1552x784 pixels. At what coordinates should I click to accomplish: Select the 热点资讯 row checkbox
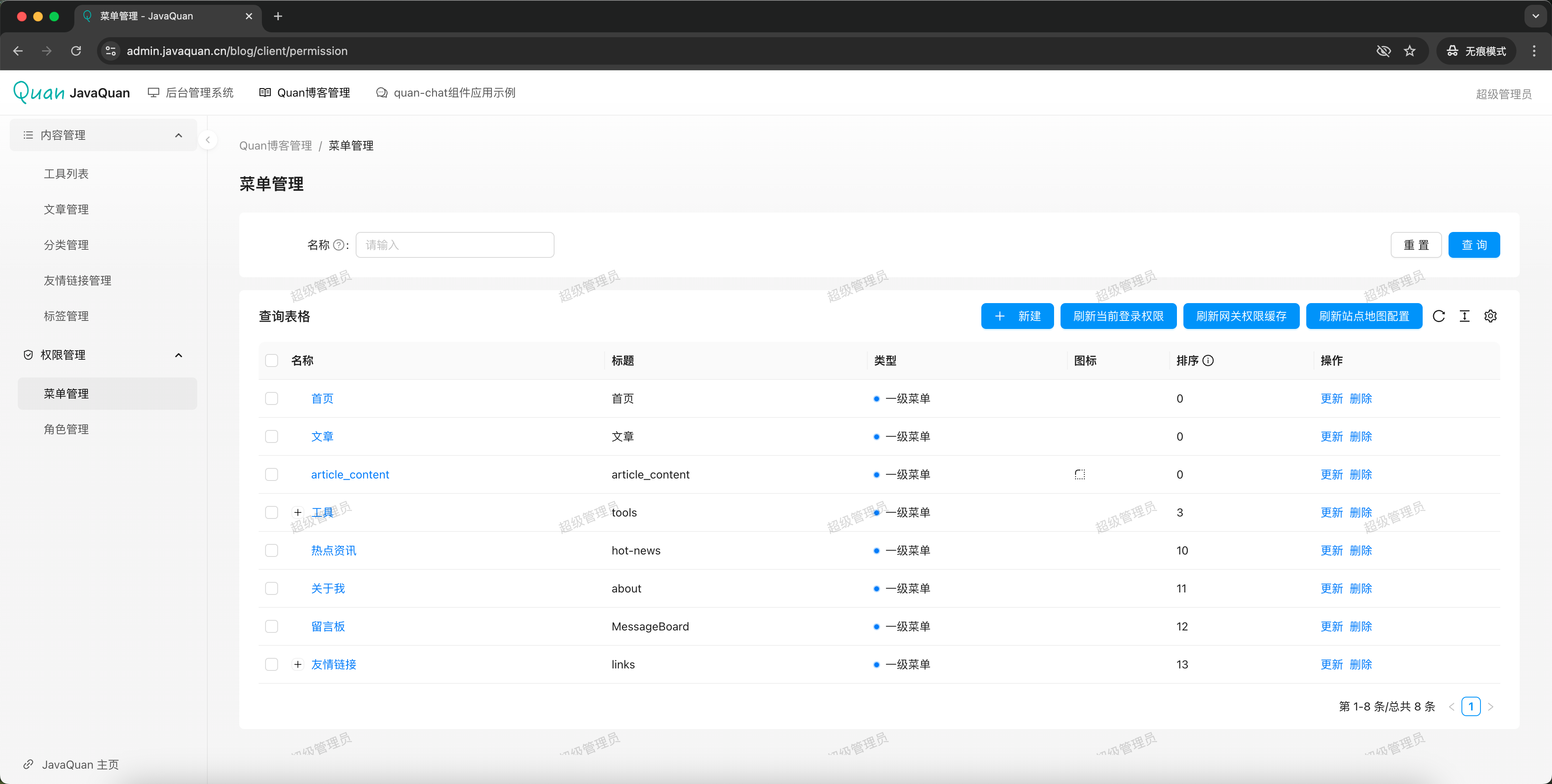coord(272,550)
